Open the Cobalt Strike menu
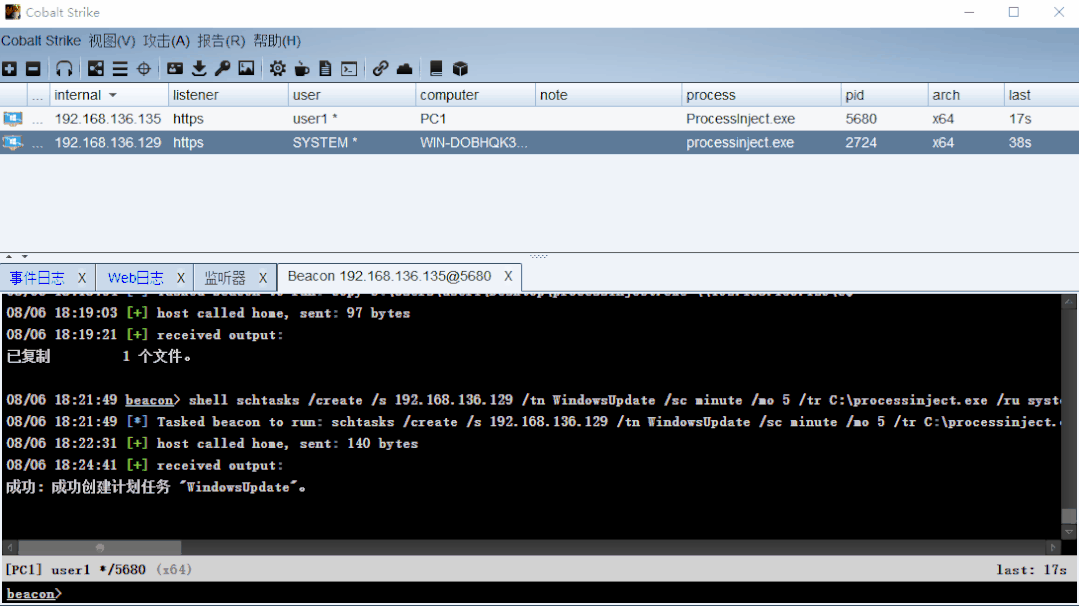Screen dimensions: 1079x606 pos(41,41)
